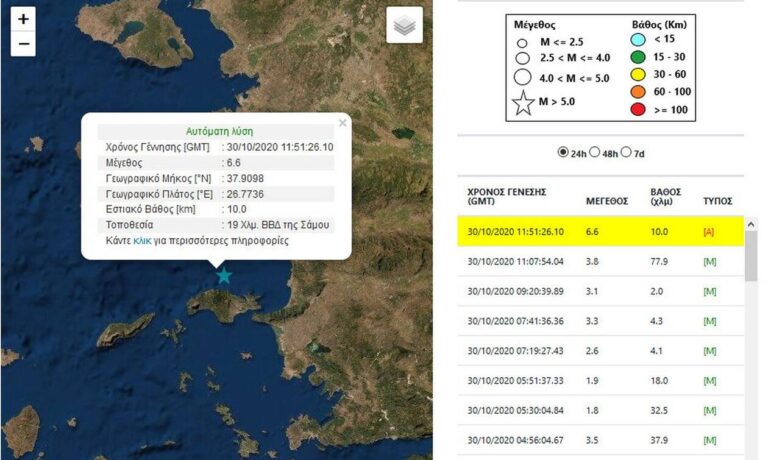
Task: Click the ΒΑΘΟΣ column header
Action: point(666,196)
